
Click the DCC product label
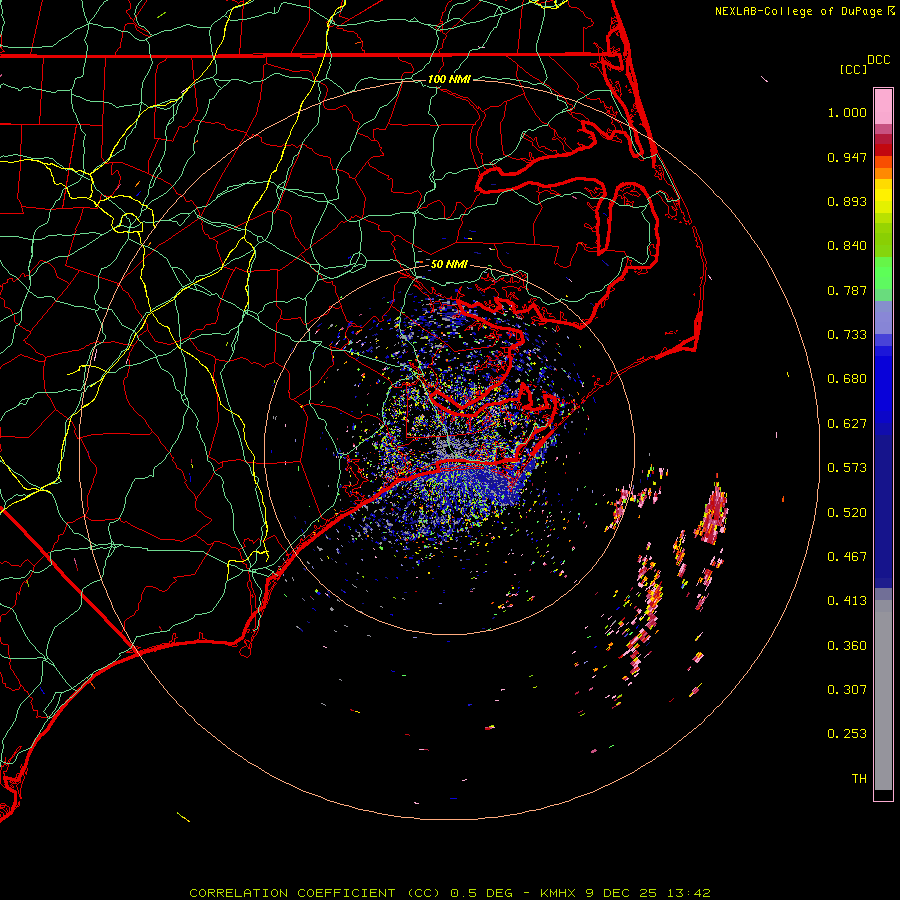pos(879,60)
